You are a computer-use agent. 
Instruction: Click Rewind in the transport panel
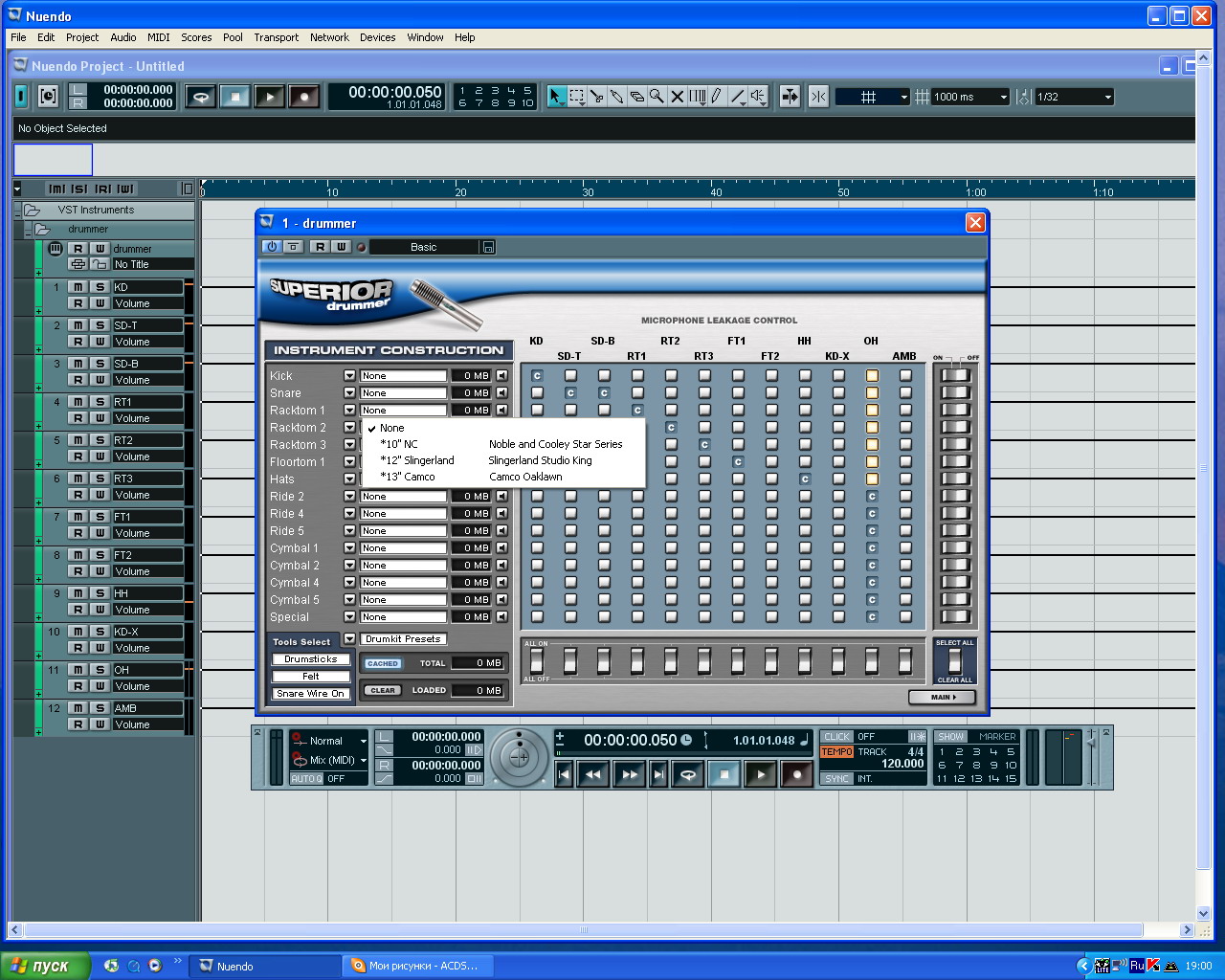pyautogui.click(x=593, y=774)
